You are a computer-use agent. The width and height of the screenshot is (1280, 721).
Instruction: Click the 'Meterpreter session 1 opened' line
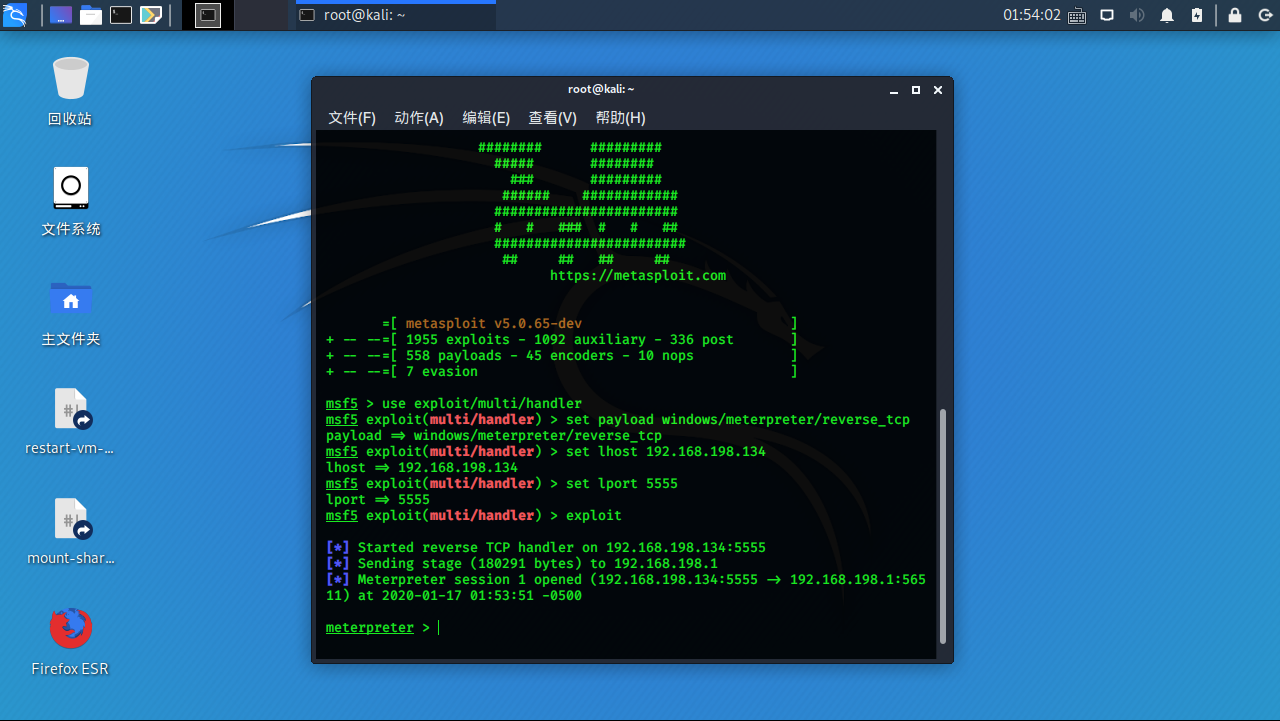click(626, 587)
